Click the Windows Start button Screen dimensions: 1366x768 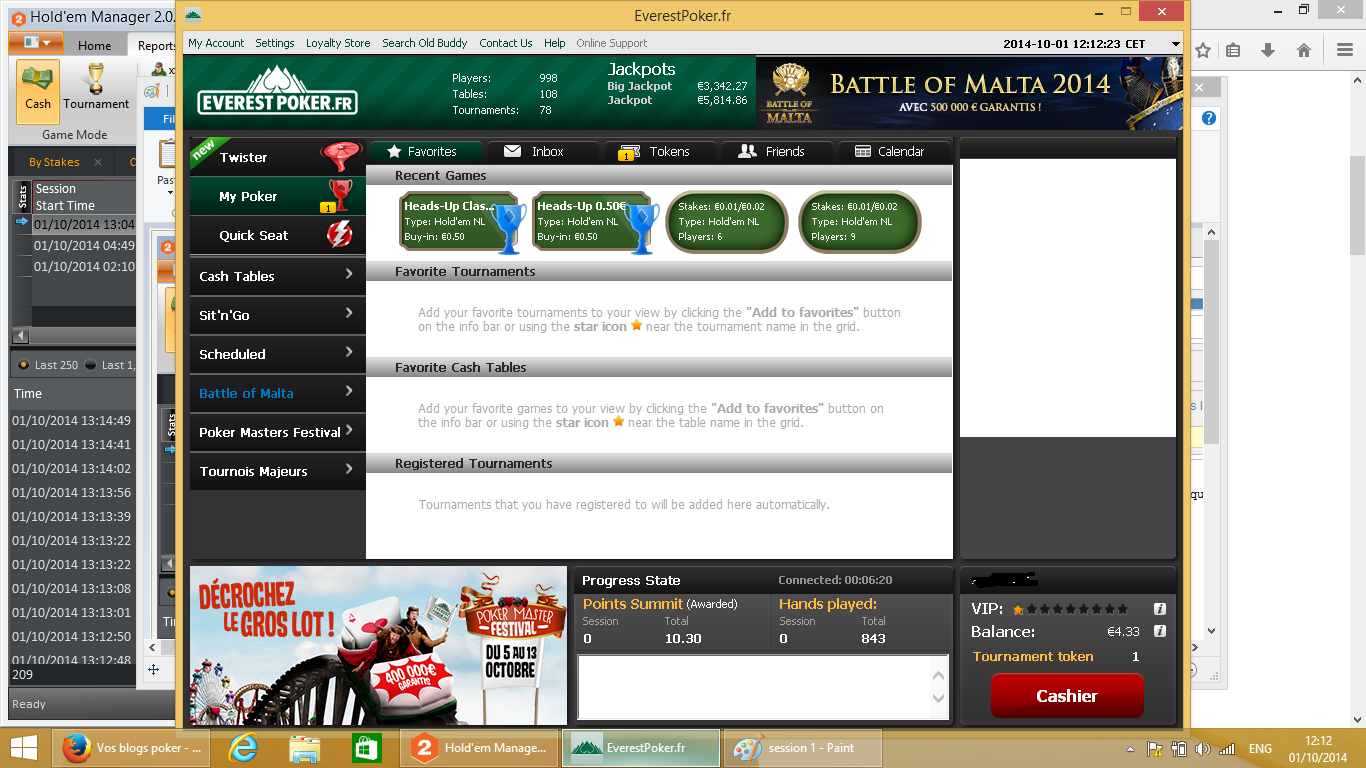(24, 747)
